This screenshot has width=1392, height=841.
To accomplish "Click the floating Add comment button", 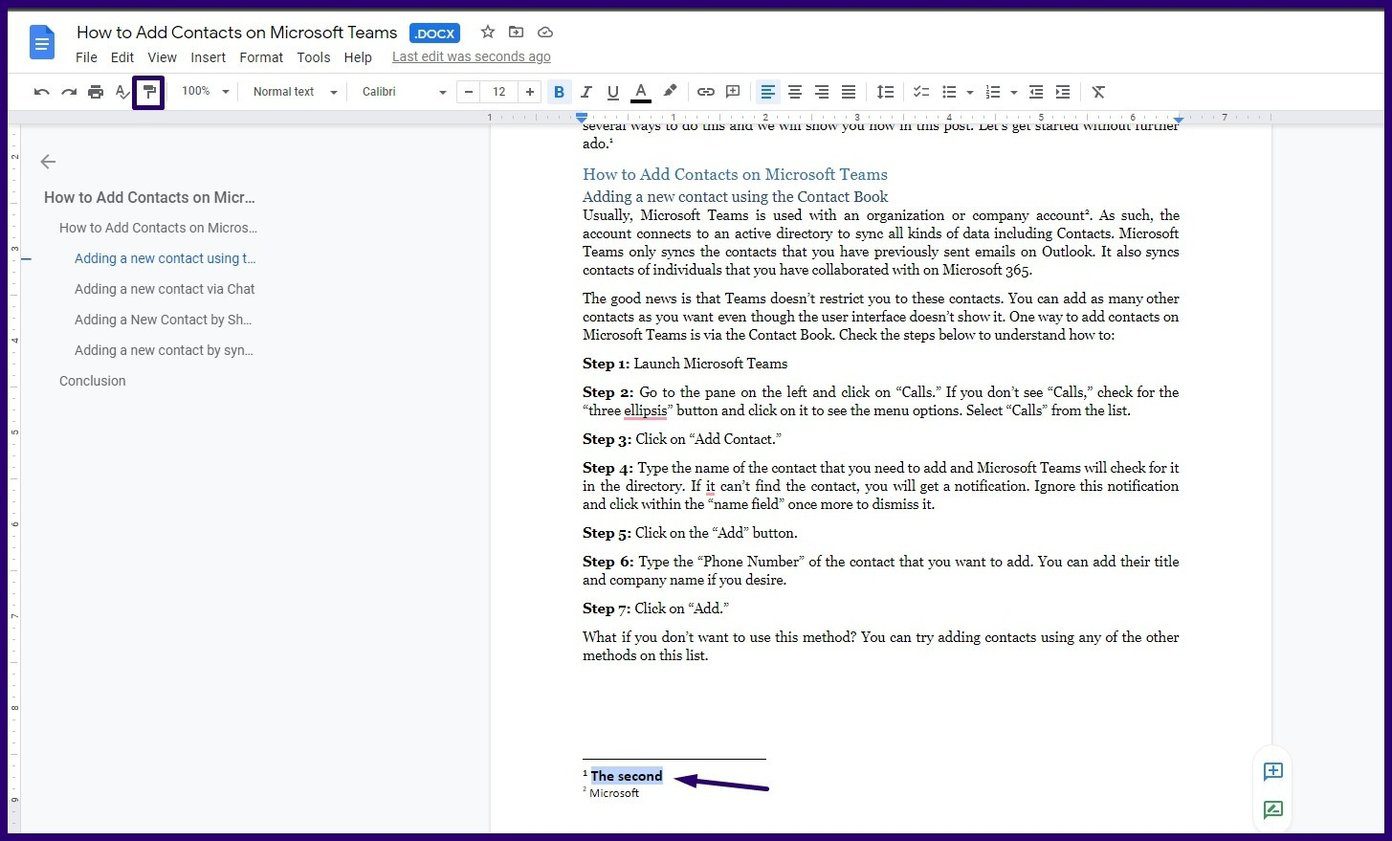I will (x=1273, y=771).
